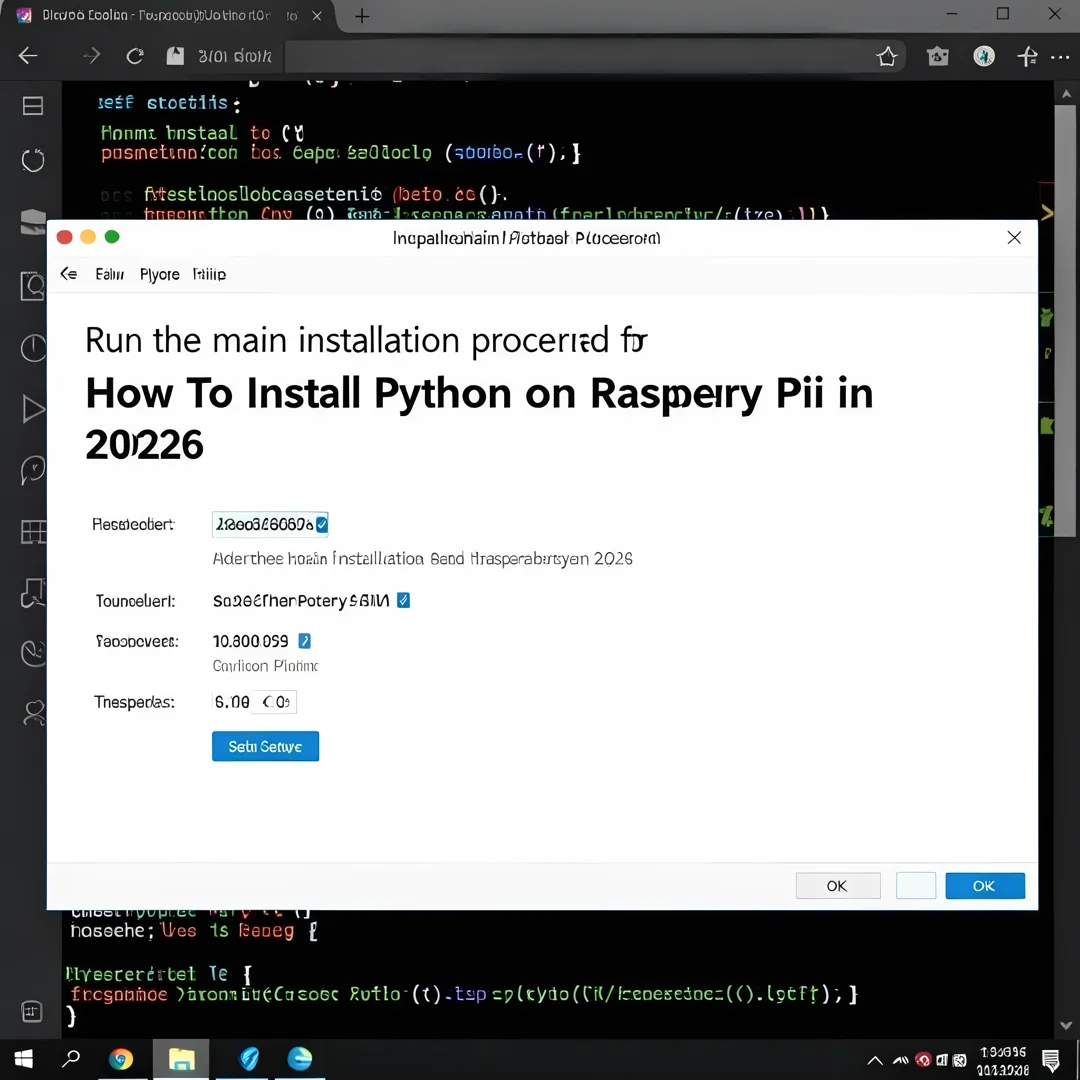Screen dimensions: 1080x1080
Task: Close the current browser tab
Action: point(317,15)
